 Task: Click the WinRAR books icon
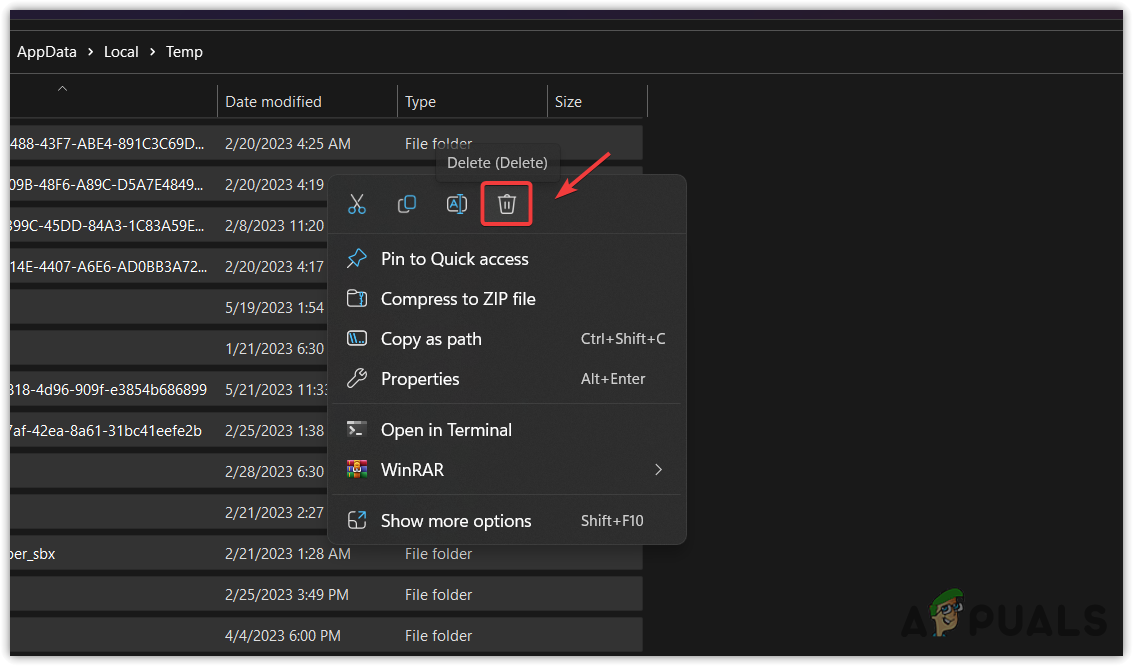pyautogui.click(x=357, y=470)
